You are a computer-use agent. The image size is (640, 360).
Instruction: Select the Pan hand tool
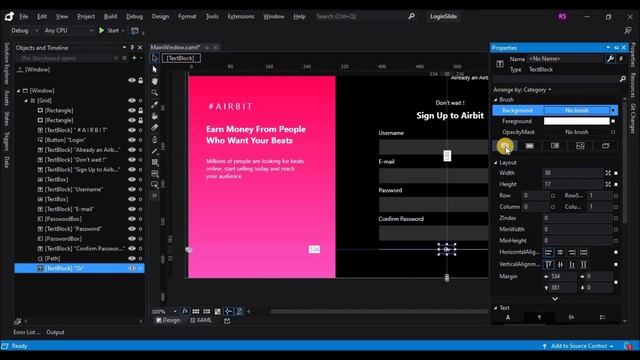[155, 81]
